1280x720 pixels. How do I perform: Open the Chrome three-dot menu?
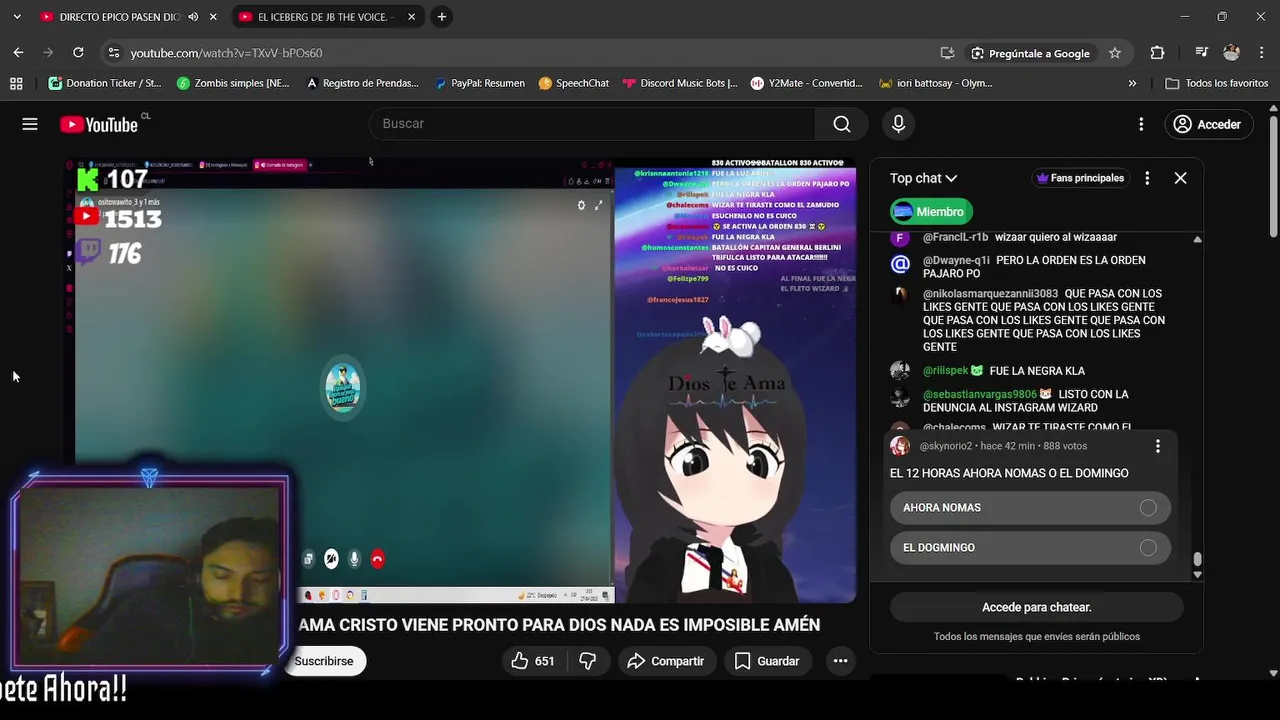[x=1261, y=53]
